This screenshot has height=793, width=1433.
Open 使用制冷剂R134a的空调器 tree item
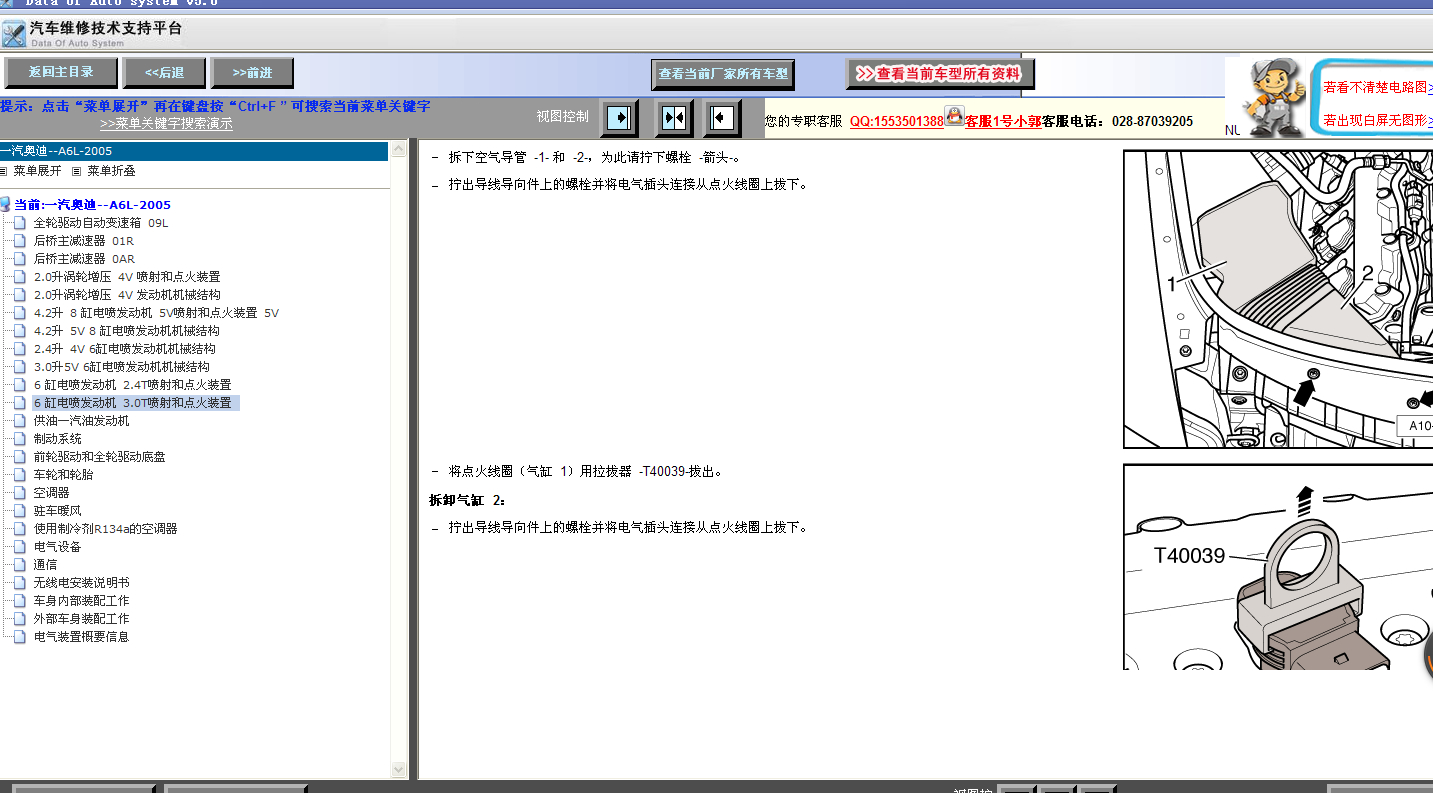point(105,529)
